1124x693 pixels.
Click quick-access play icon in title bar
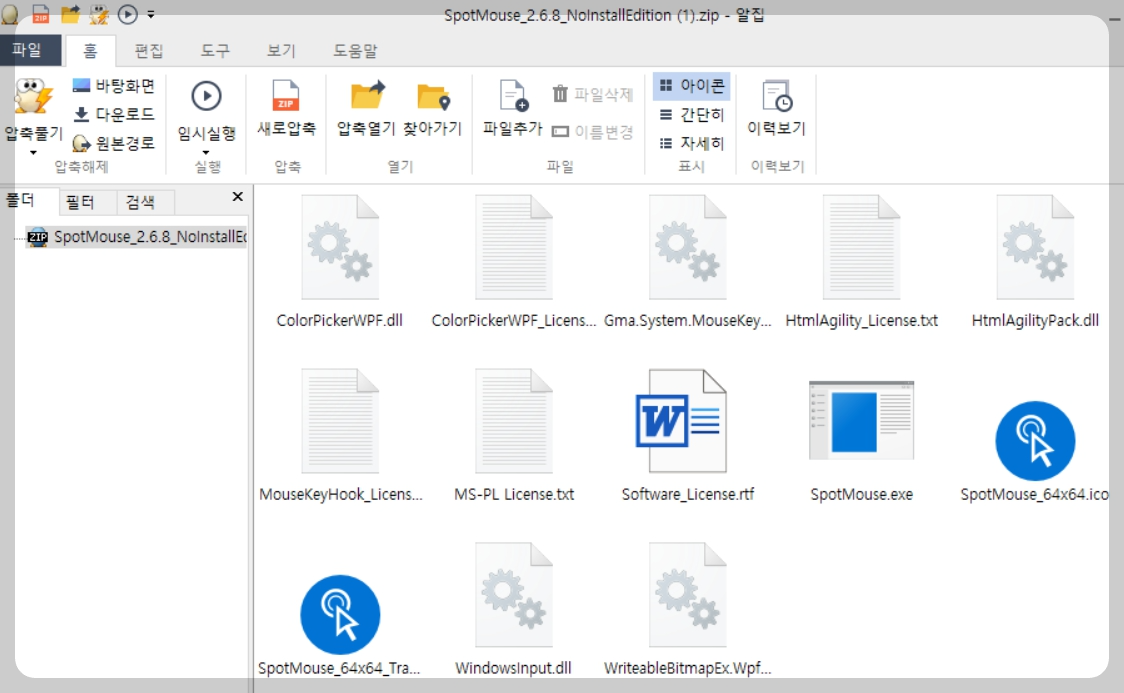coord(127,14)
